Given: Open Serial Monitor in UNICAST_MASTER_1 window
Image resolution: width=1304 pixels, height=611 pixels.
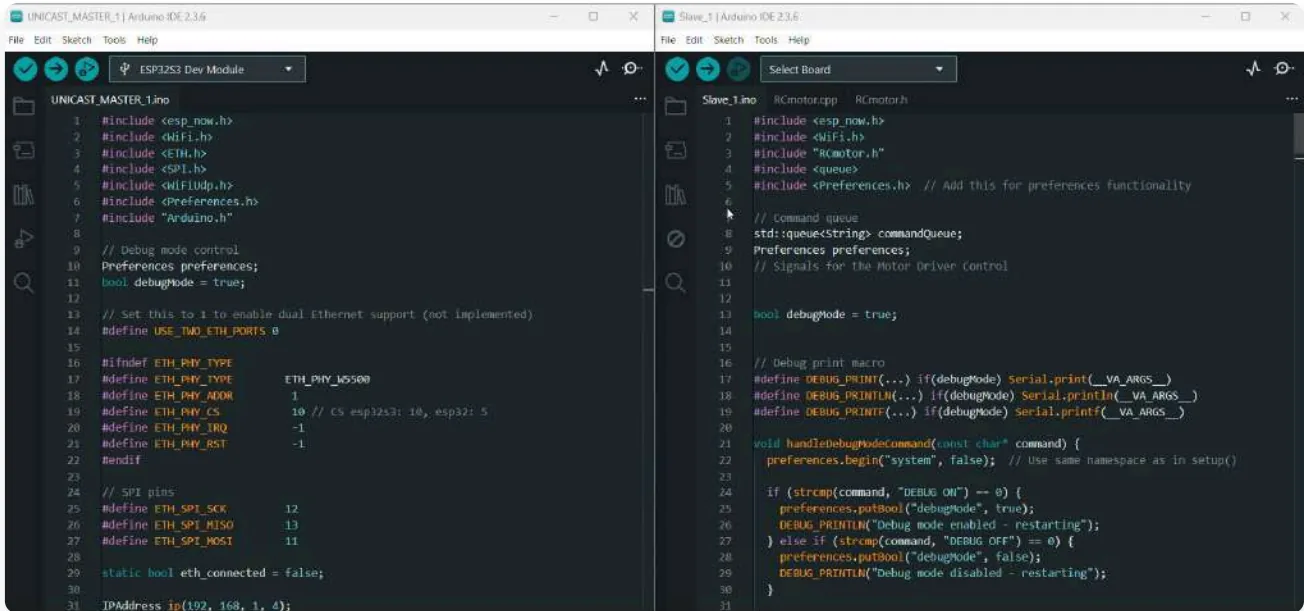Looking at the screenshot, I should (632, 69).
